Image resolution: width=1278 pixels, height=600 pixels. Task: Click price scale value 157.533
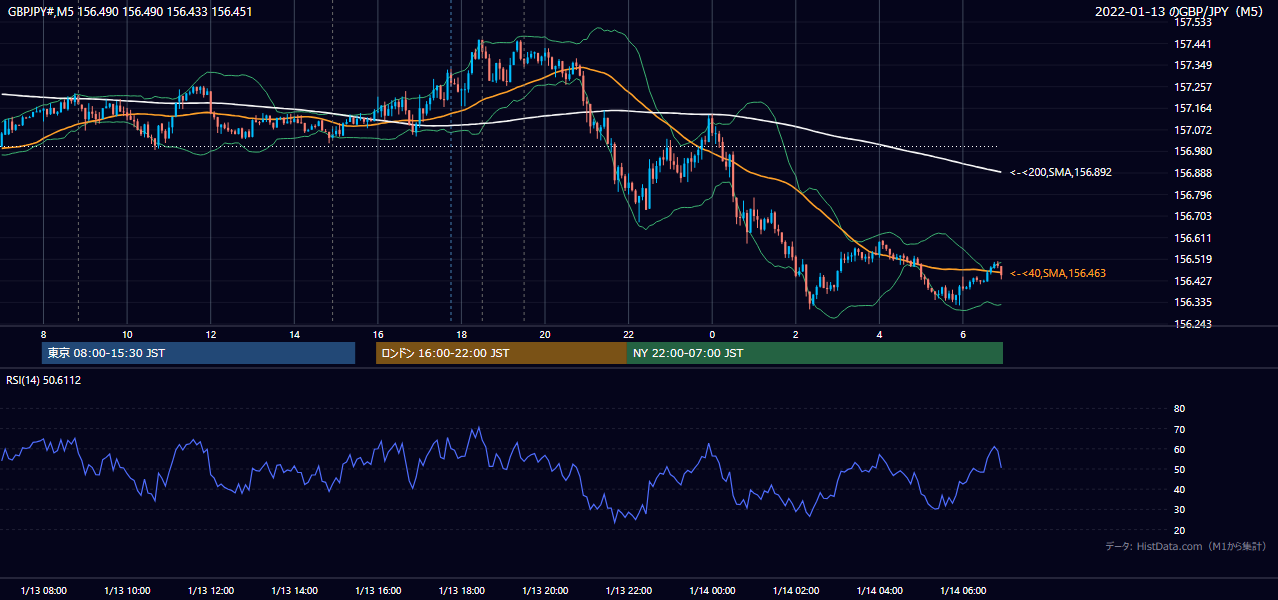[1193, 22]
